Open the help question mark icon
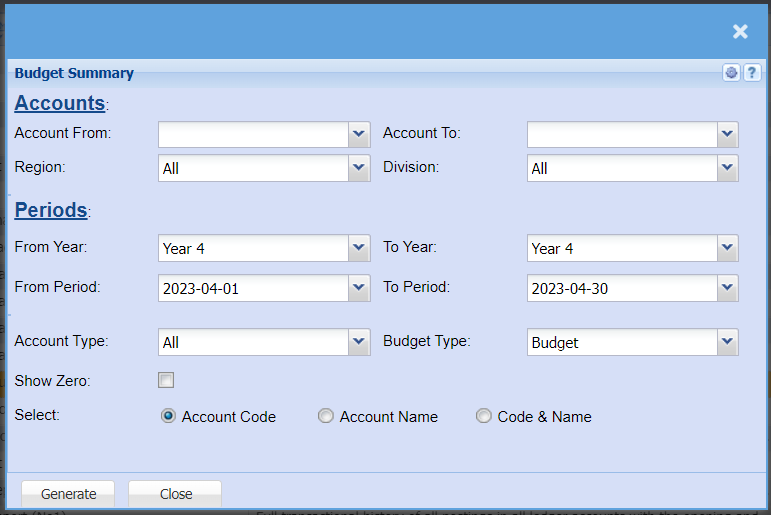 click(751, 73)
